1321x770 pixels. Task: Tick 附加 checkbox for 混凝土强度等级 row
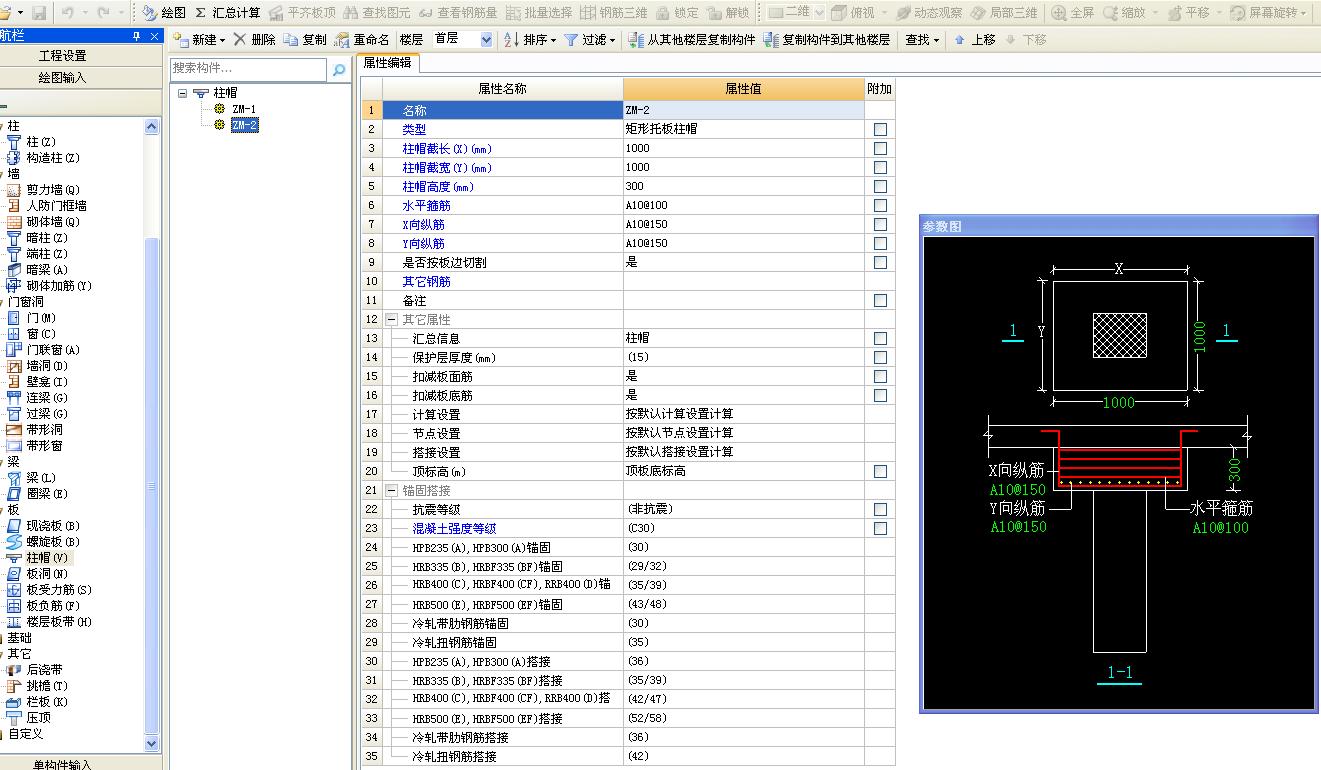pos(880,528)
